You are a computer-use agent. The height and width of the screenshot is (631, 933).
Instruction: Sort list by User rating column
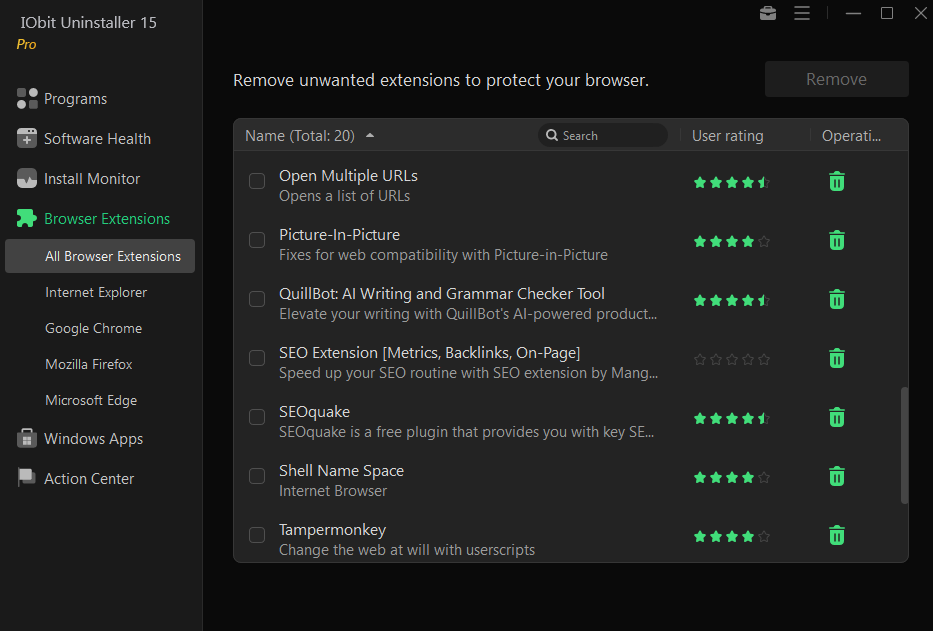point(727,136)
